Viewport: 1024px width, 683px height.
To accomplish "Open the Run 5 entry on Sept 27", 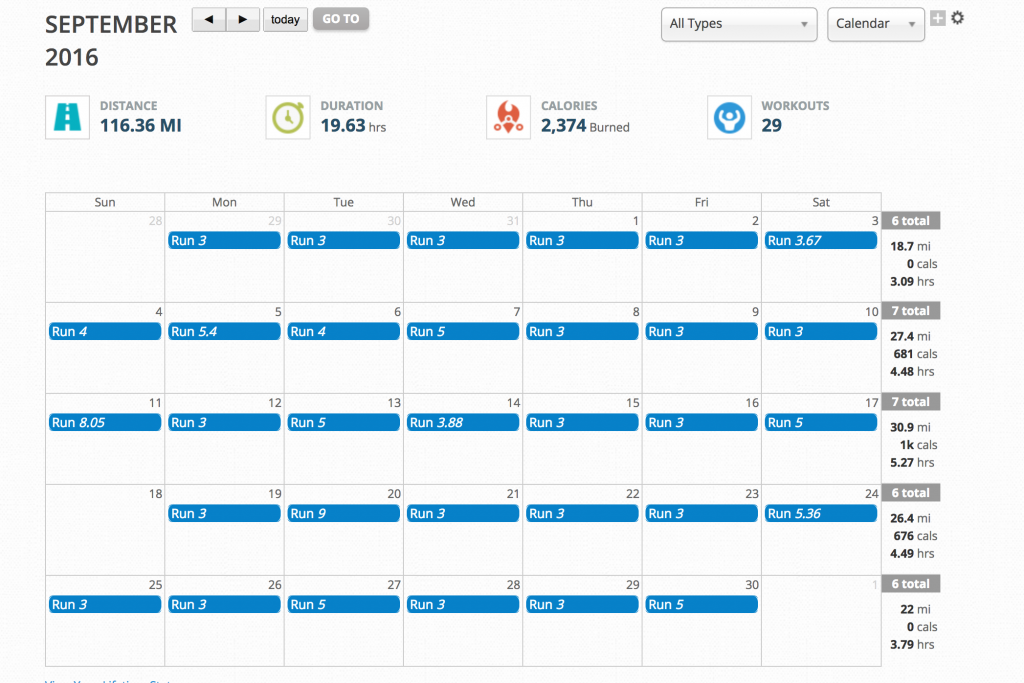I will point(344,605).
